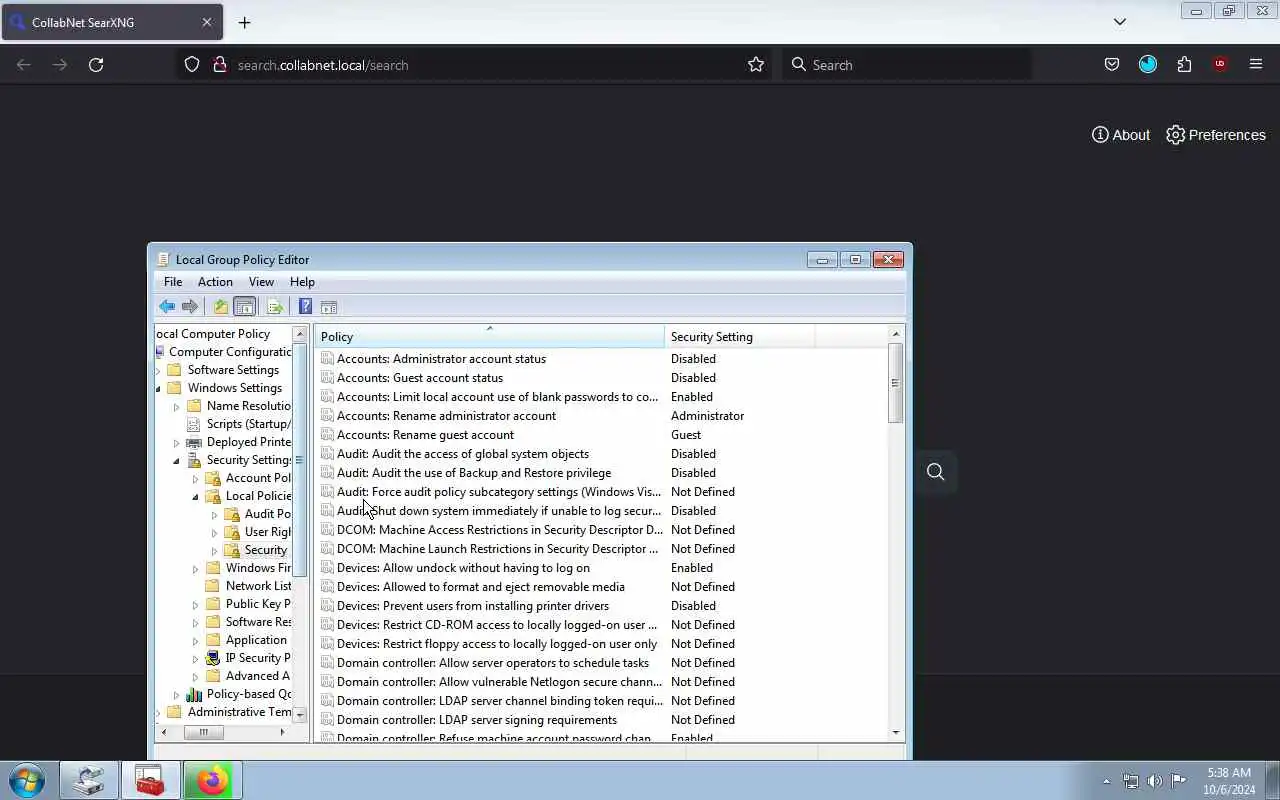Viewport: 1280px width, 800px height.
Task: Expand the Public Key Policies node
Action: click(196, 604)
